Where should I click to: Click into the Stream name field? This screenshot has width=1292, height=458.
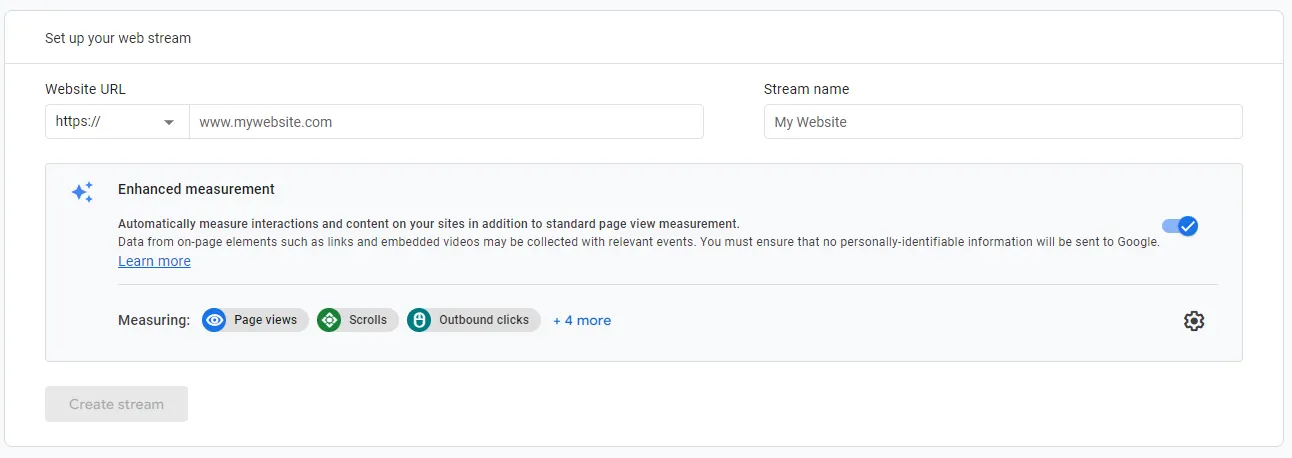(1002, 122)
